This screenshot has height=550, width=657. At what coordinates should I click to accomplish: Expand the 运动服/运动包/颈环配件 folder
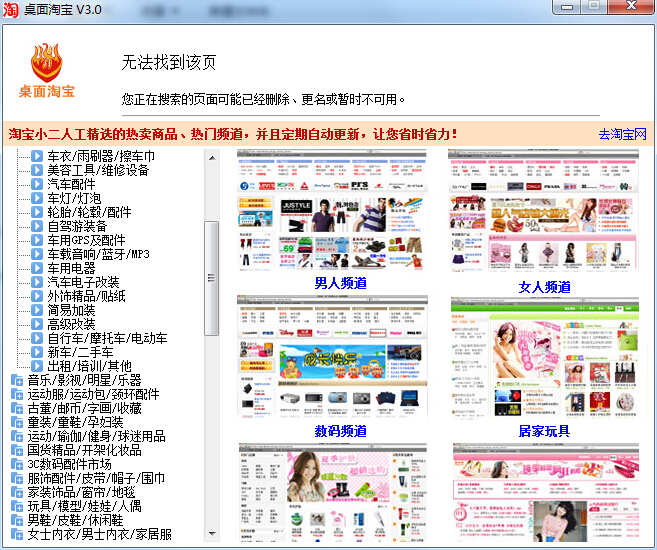point(17,394)
